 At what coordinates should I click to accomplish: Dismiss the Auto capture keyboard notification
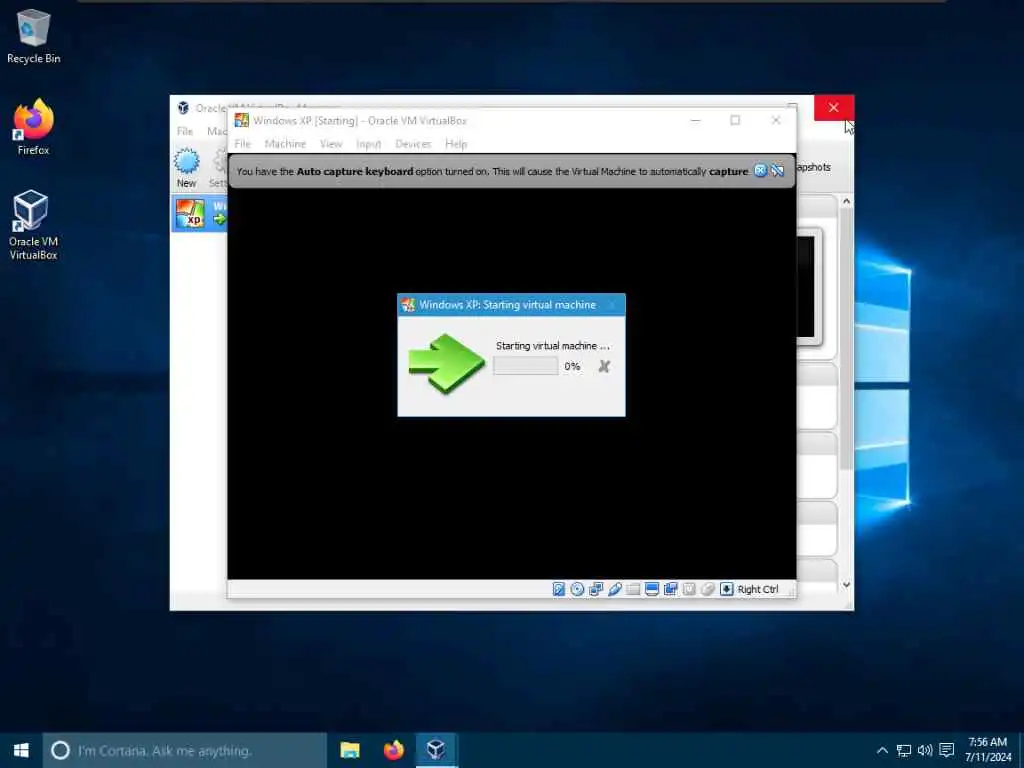pyautogui.click(x=760, y=170)
